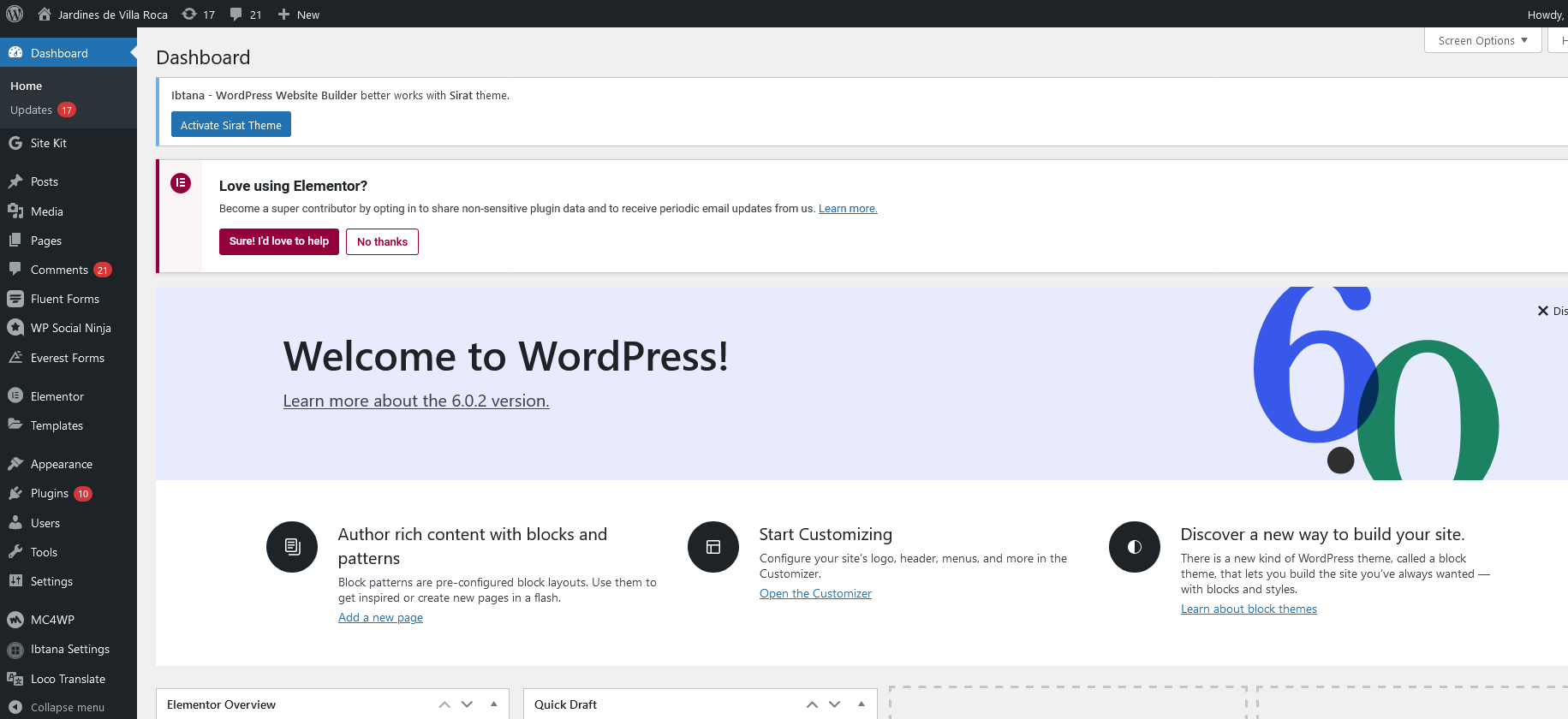Toggle Quick Draft panel collapse triangle
The width and height of the screenshot is (1568, 719).
click(862, 704)
